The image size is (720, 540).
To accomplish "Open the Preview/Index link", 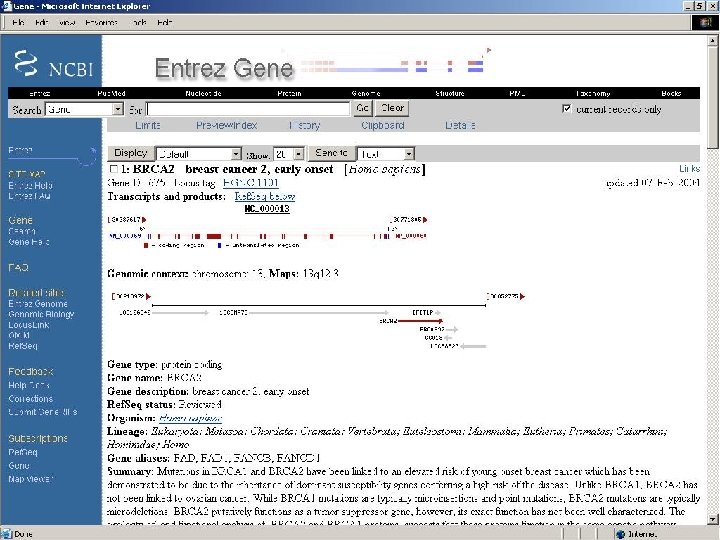I will pos(226,125).
